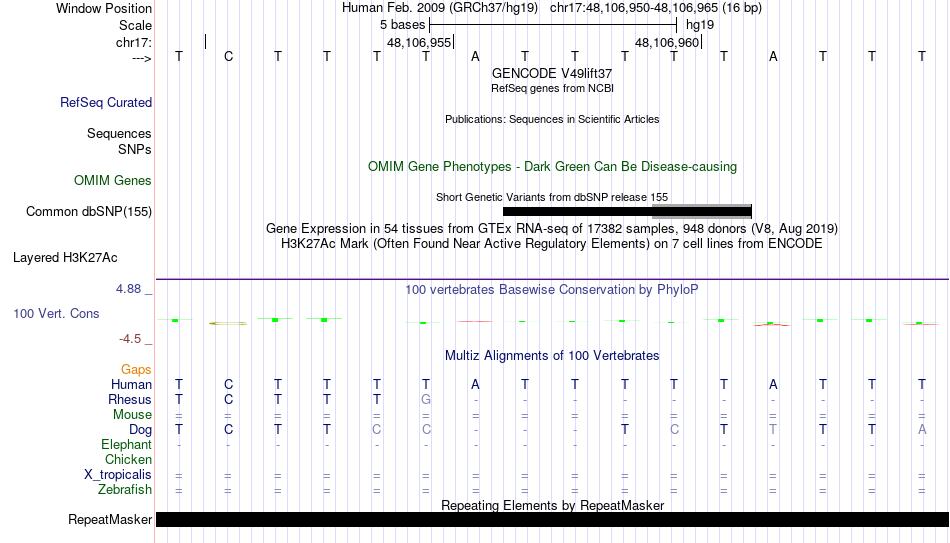Click the yellow conservation bar under C base
Screen dimensions: 950x543
(x=228, y=324)
